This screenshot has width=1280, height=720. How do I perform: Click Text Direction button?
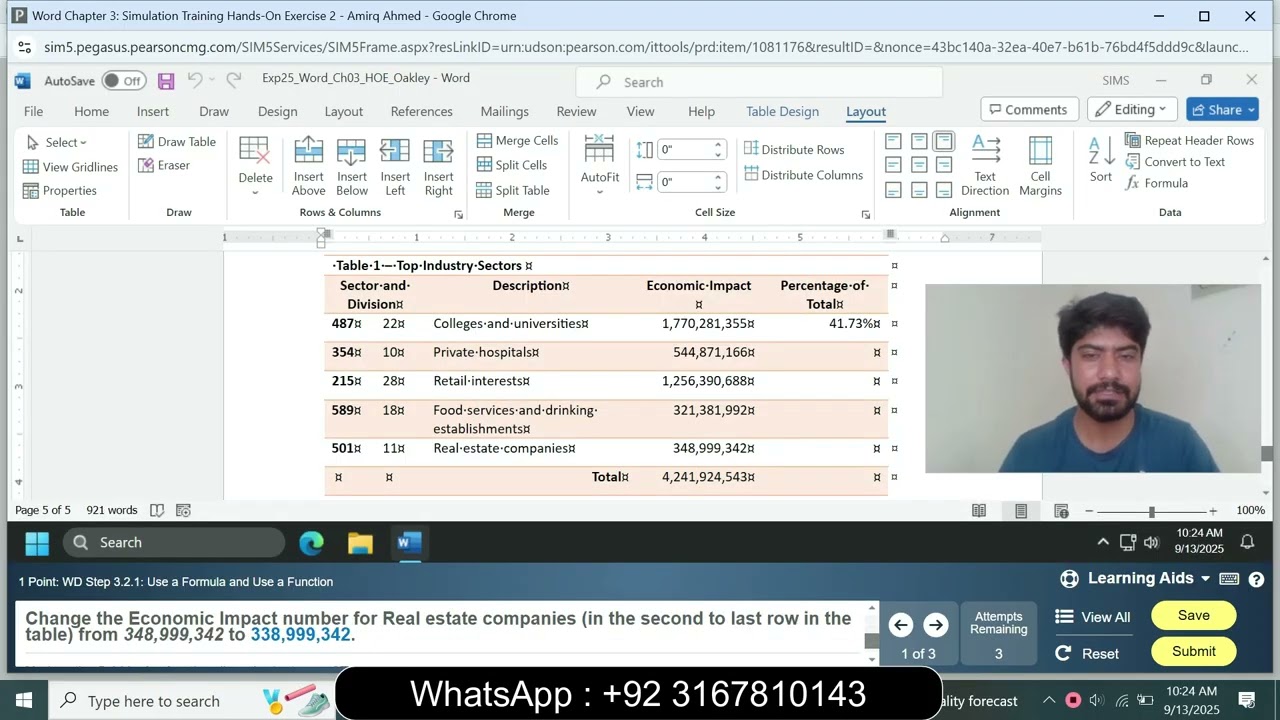click(x=985, y=167)
